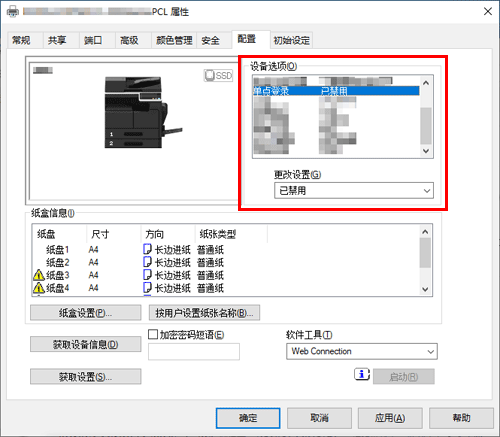Click the device options list scroll up arrow
500x437 pixels.
[426, 83]
